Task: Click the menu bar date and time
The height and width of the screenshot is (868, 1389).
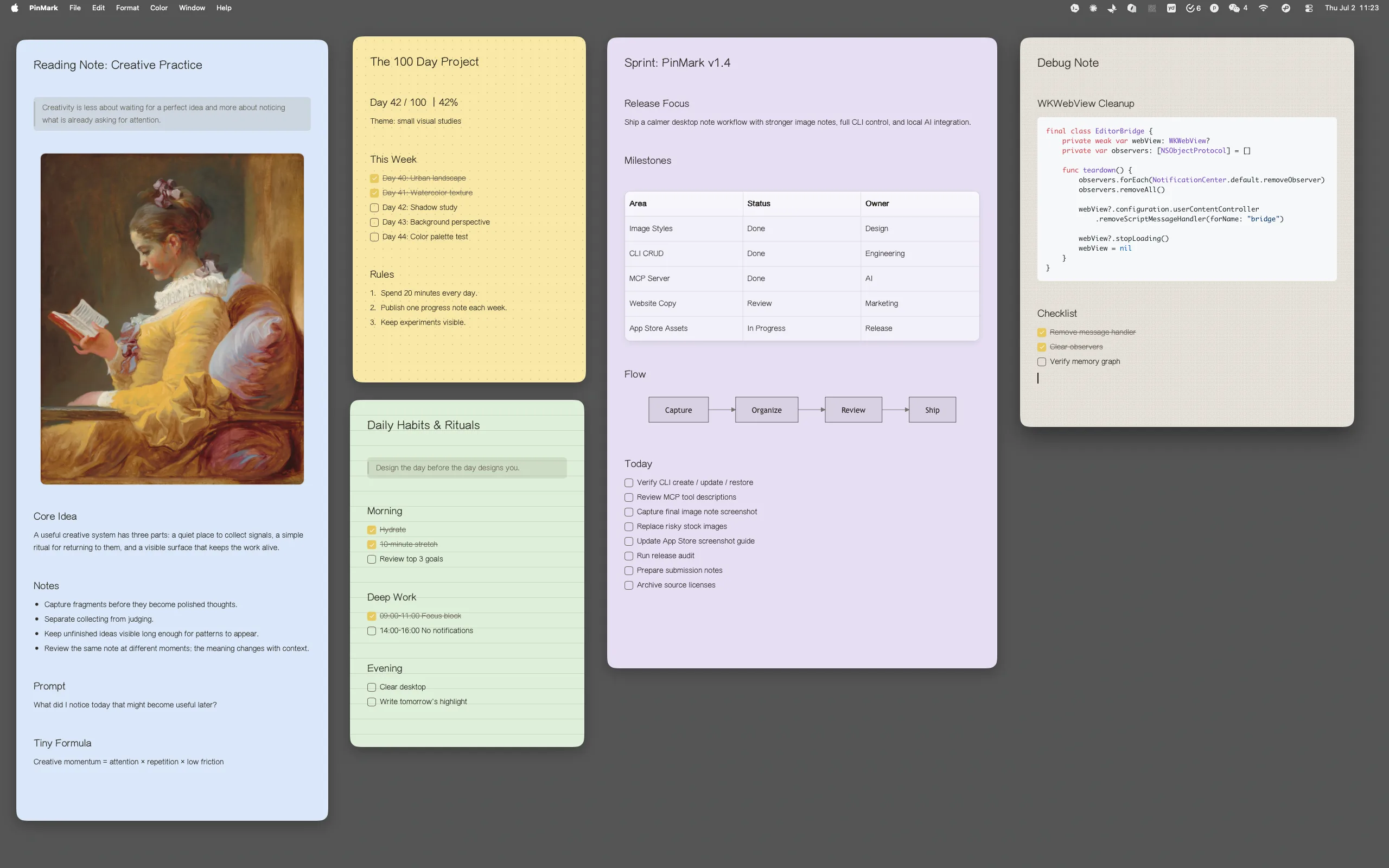Action: point(1351,8)
